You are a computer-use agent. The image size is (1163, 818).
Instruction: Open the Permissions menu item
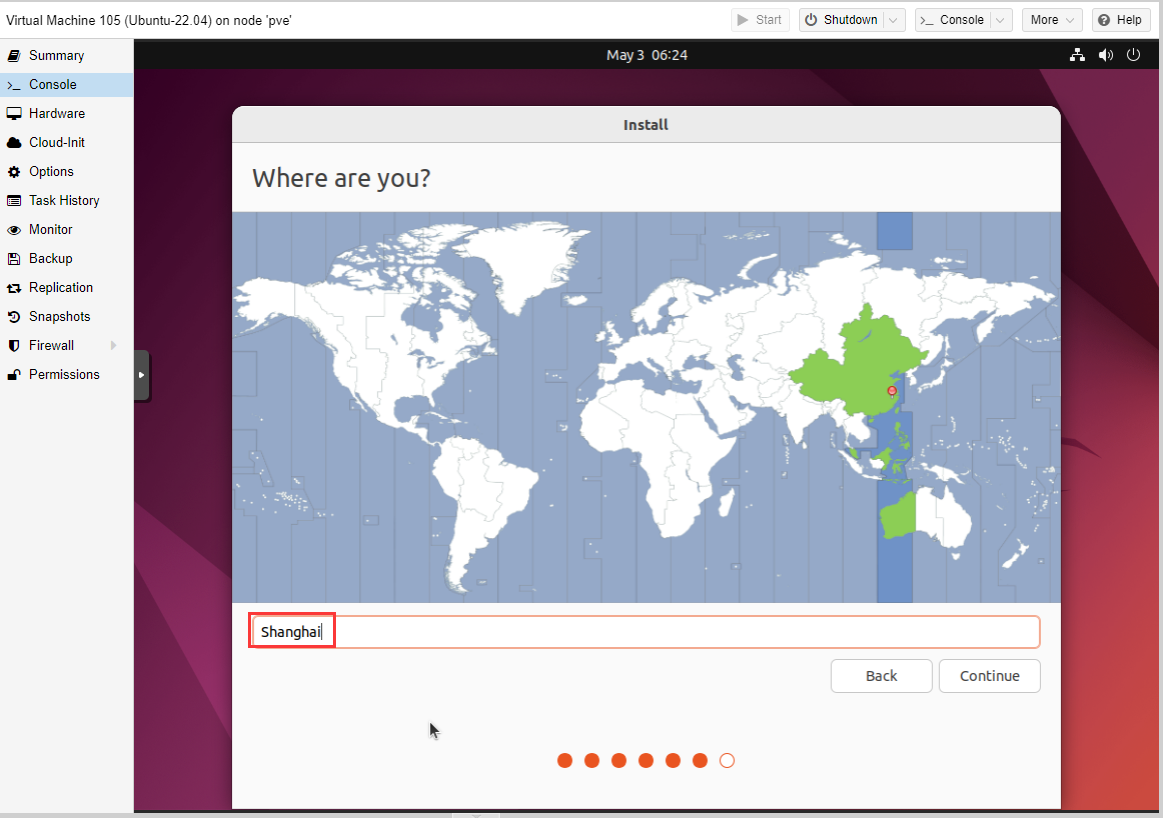[64, 375]
